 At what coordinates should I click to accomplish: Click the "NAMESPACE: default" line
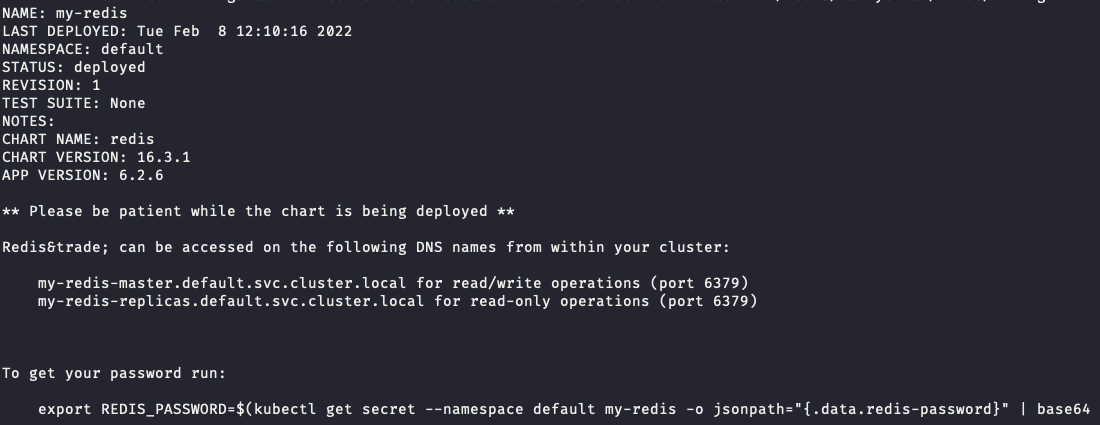(x=82, y=49)
